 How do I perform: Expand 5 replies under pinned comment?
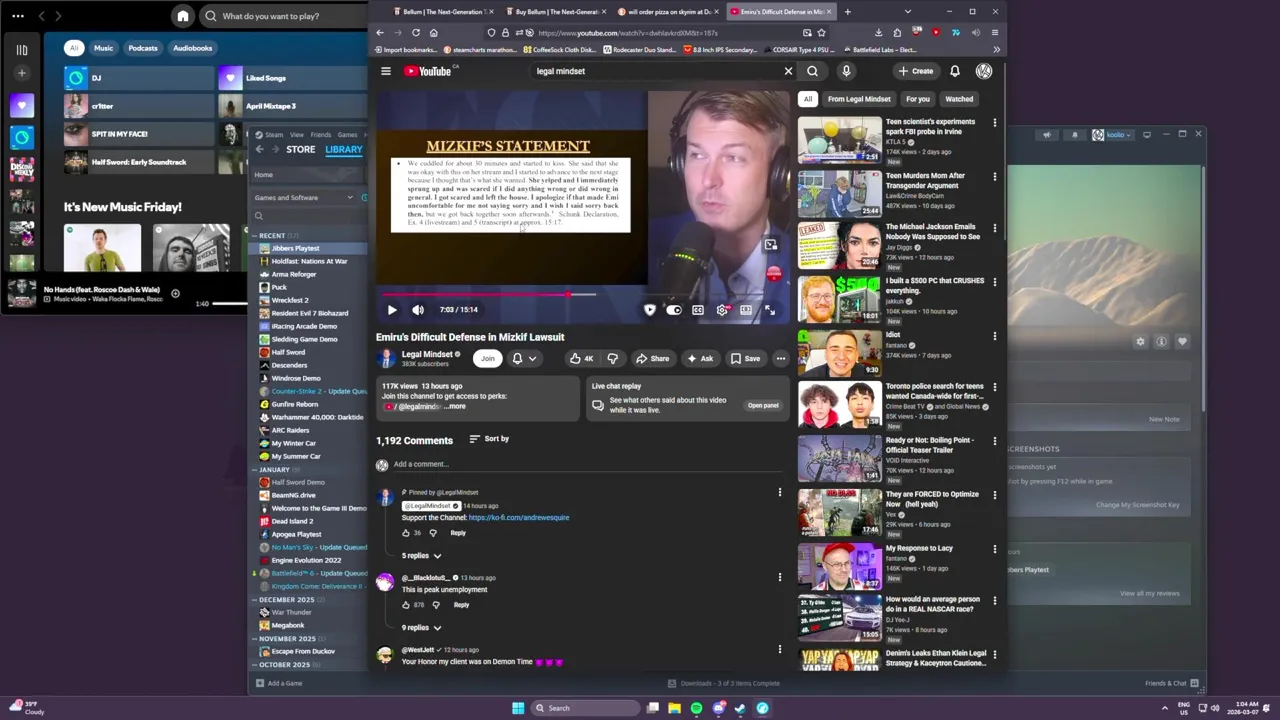[421, 555]
